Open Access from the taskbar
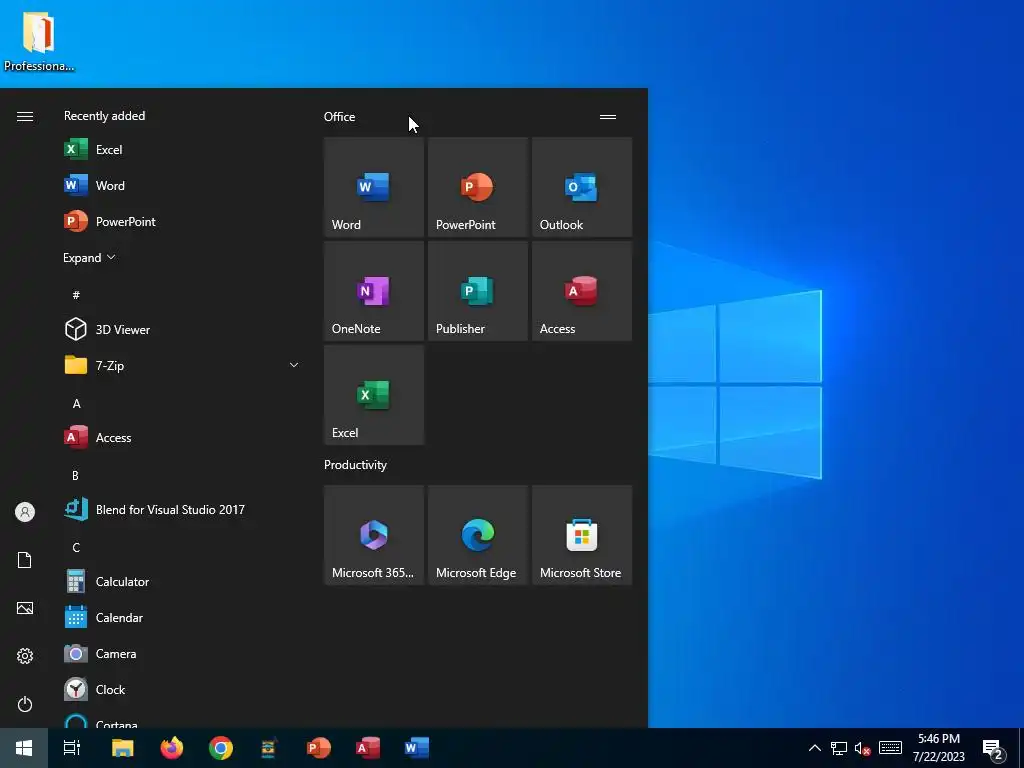This screenshot has height=768, width=1024. click(368, 748)
